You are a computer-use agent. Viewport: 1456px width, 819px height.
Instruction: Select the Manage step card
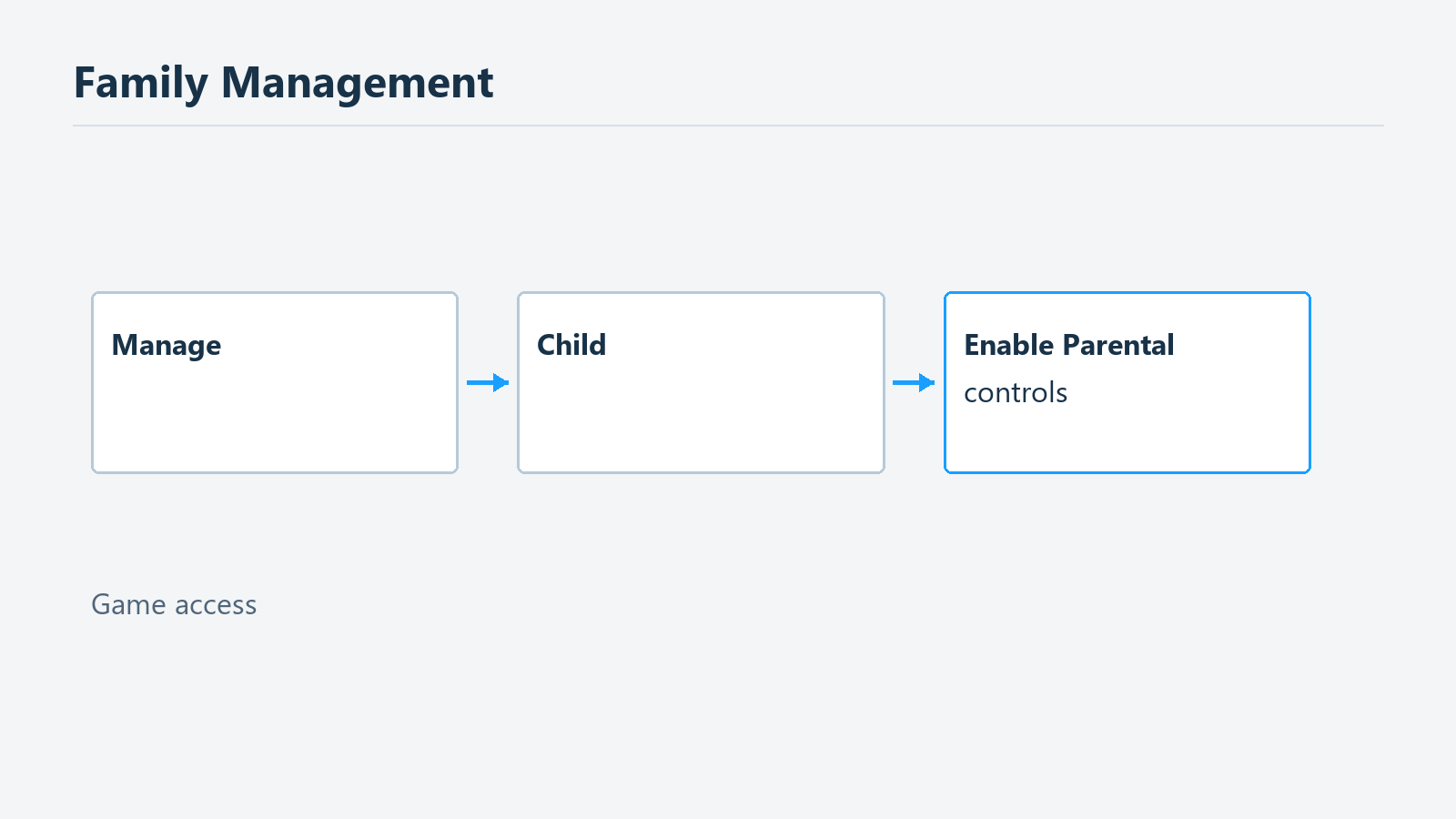tap(275, 382)
